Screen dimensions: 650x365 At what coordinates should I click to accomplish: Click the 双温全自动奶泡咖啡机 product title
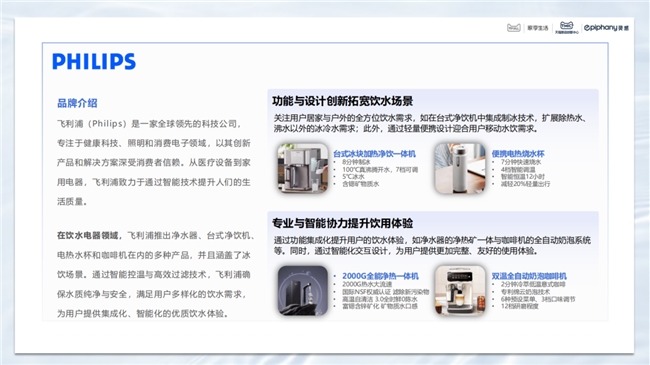(x=529, y=276)
